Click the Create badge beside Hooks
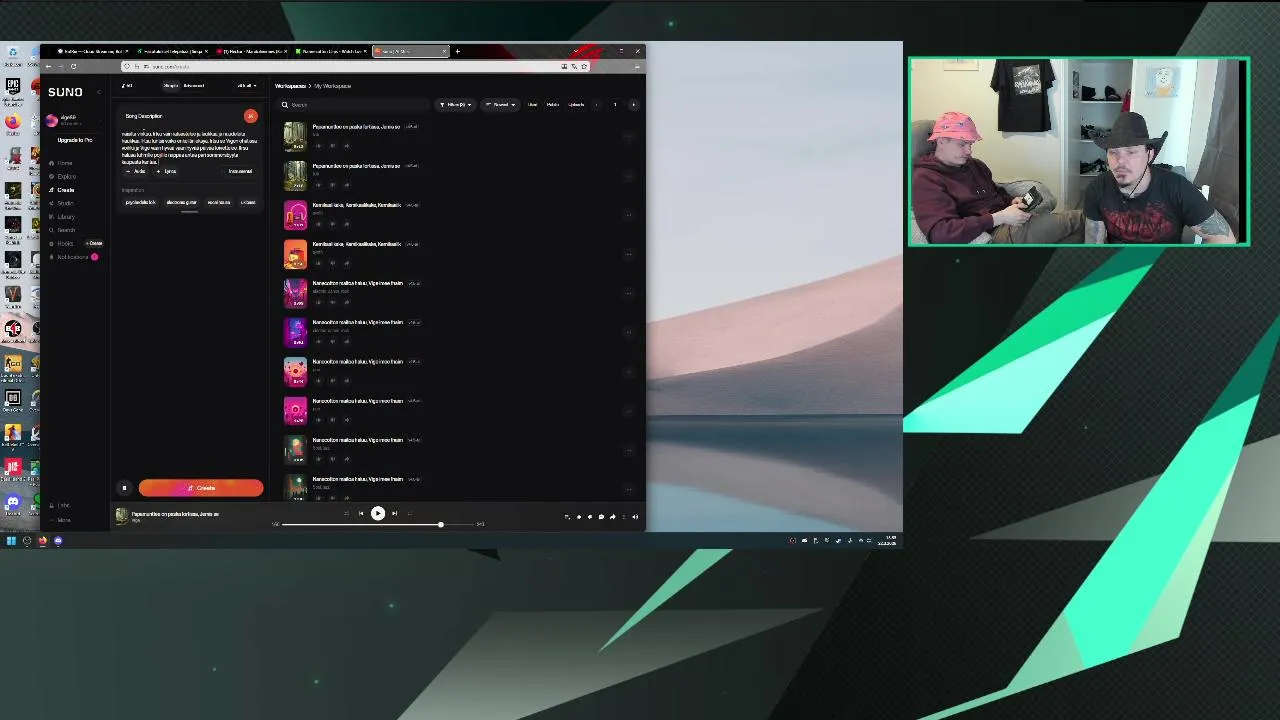Image resolution: width=1280 pixels, height=720 pixels. pyautogui.click(x=94, y=243)
